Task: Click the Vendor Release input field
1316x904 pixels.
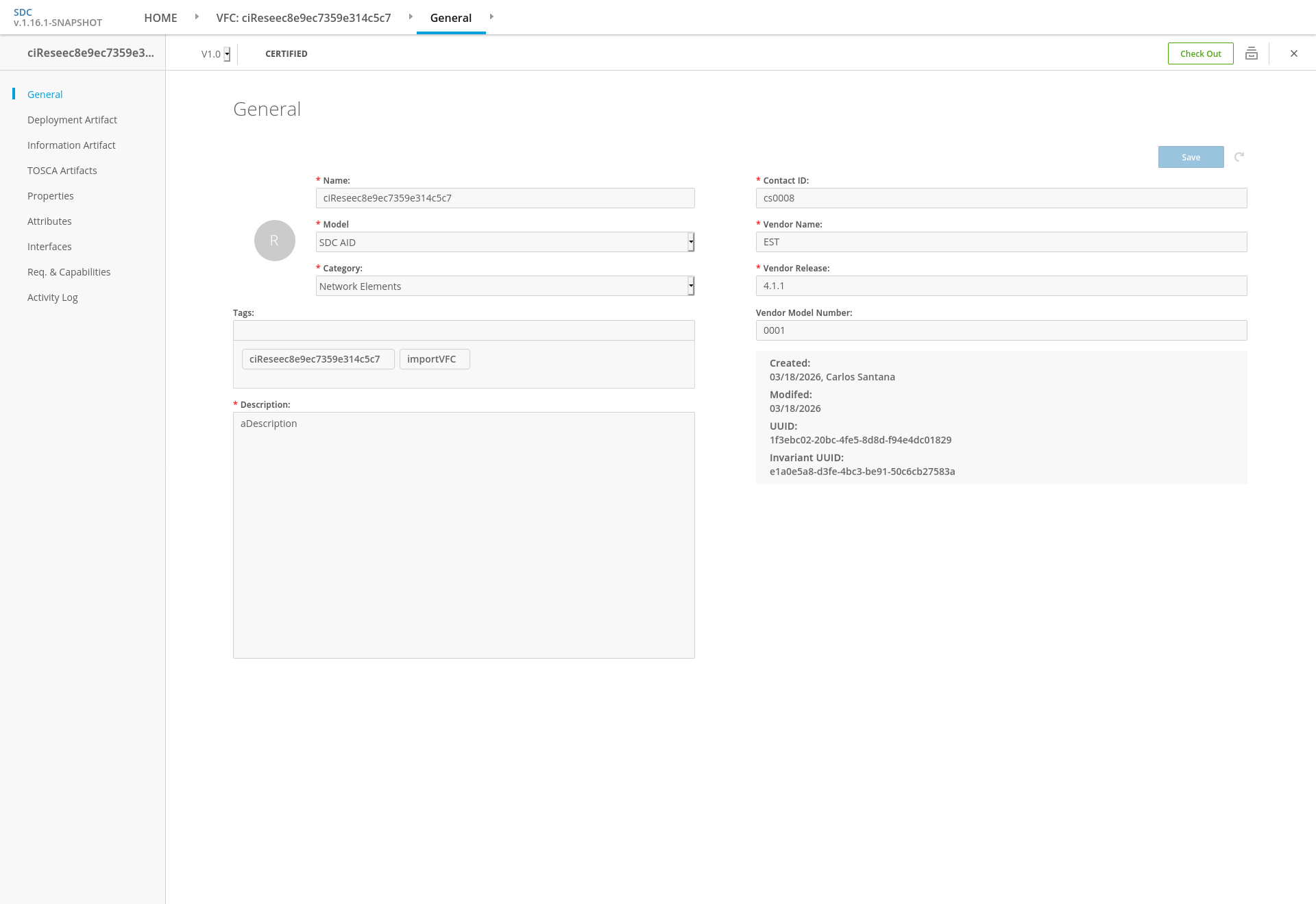Action: [x=1001, y=286]
